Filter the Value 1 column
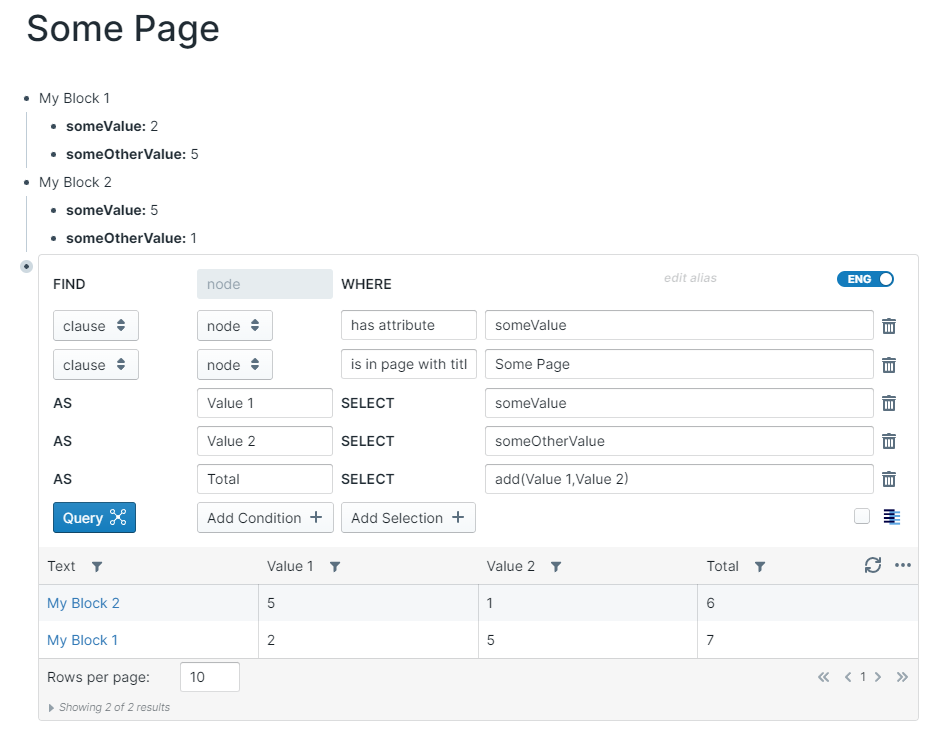This screenshot has height=742, width=949. coord(335,567)
